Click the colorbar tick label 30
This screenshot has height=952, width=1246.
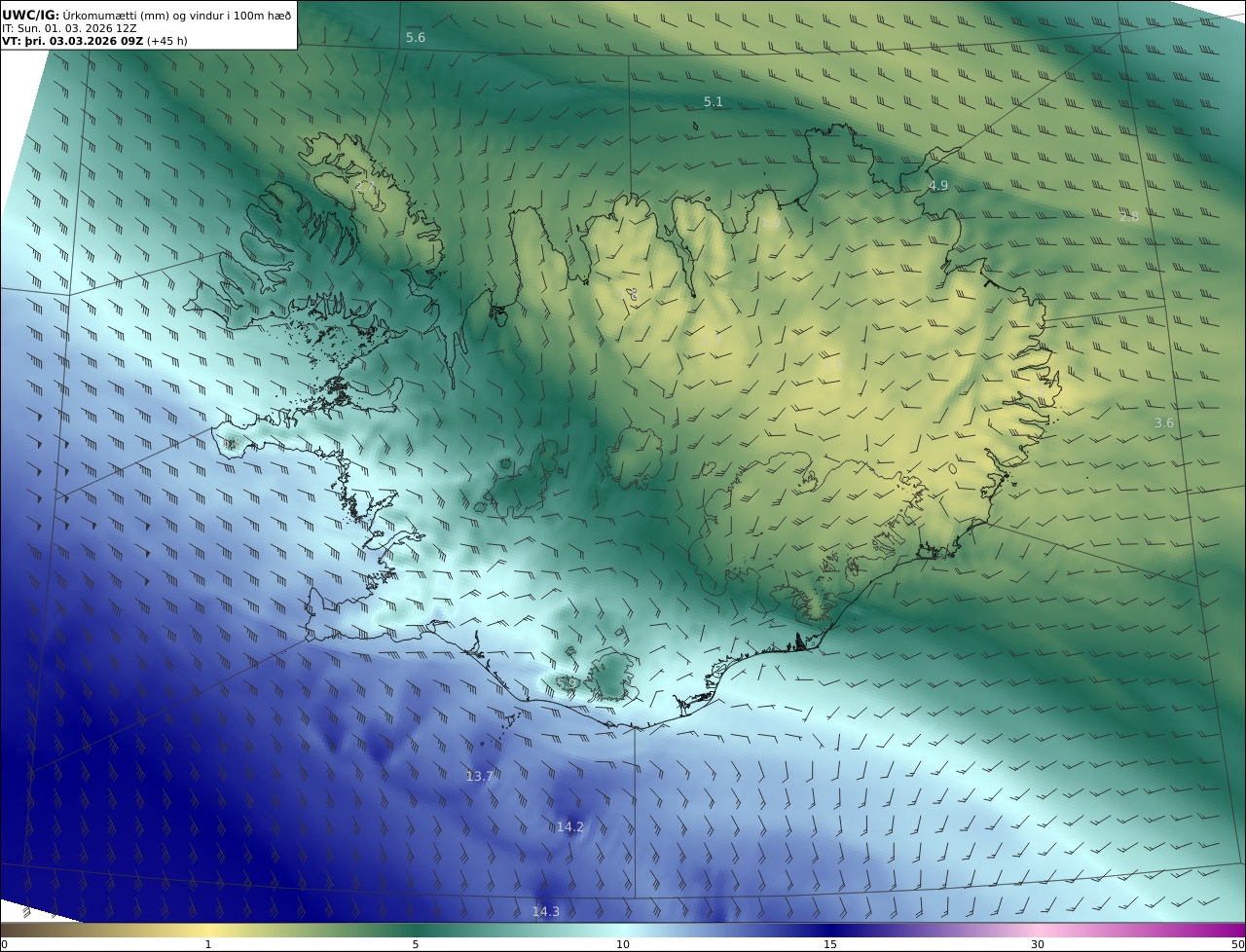[x=1038, y=944]
